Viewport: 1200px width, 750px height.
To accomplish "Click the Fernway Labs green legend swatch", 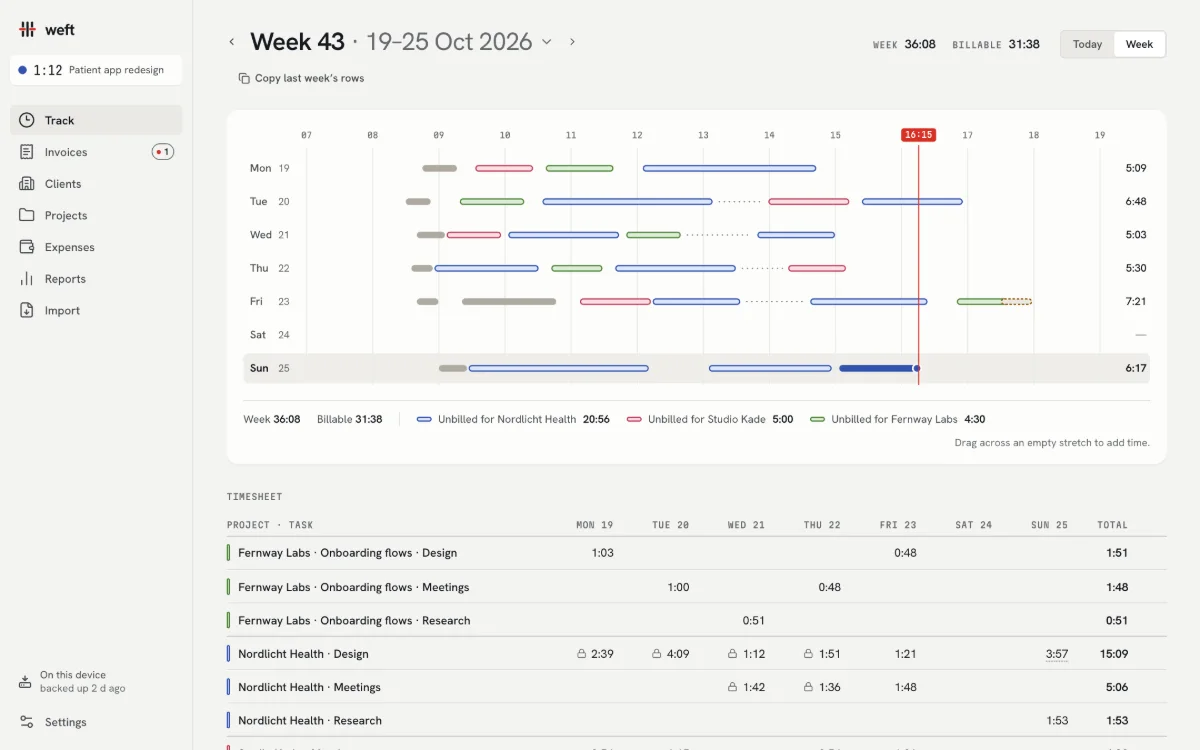I will click(x=818, y=419).
